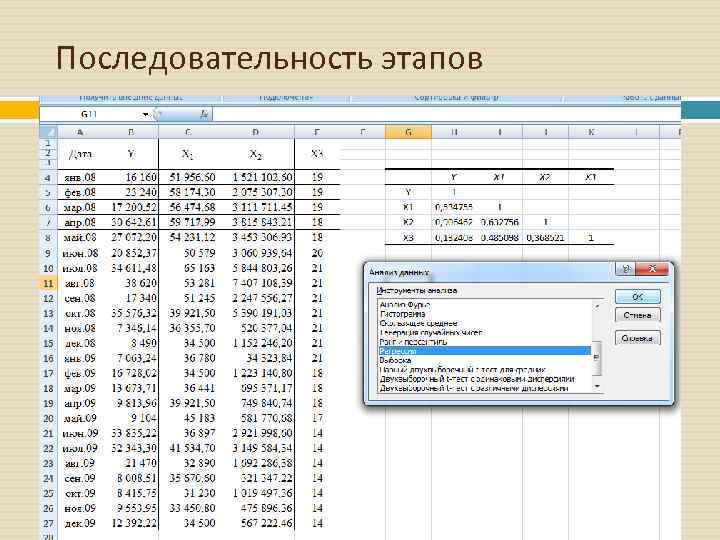Confirm with OK button in the Анализ данных dialog
Image resolution: width=720 pixels, height=540 pixels.
coord(637,297)
